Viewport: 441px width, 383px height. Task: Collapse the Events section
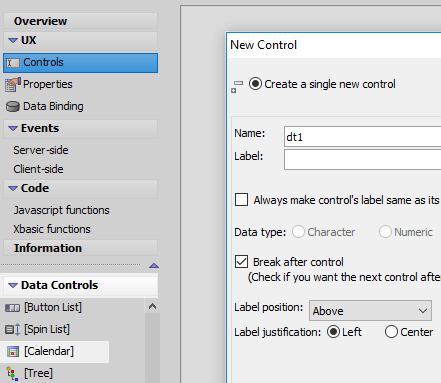13,129
